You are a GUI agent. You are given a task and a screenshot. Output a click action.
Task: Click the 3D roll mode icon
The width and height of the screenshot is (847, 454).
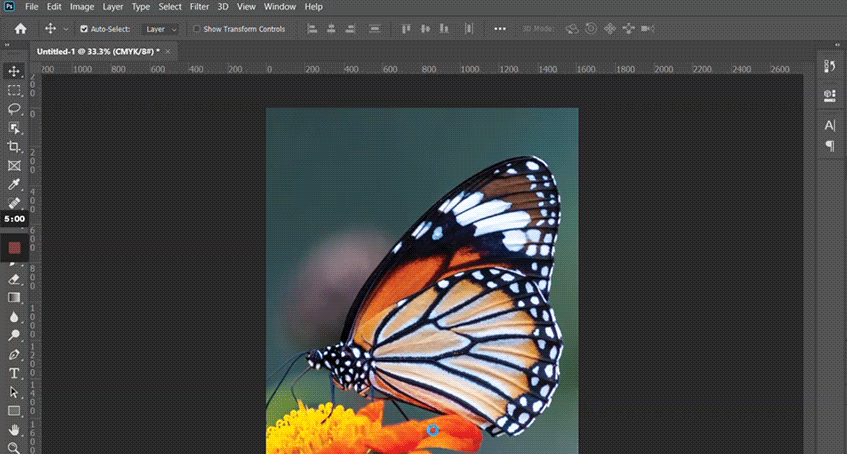point(591,29)
